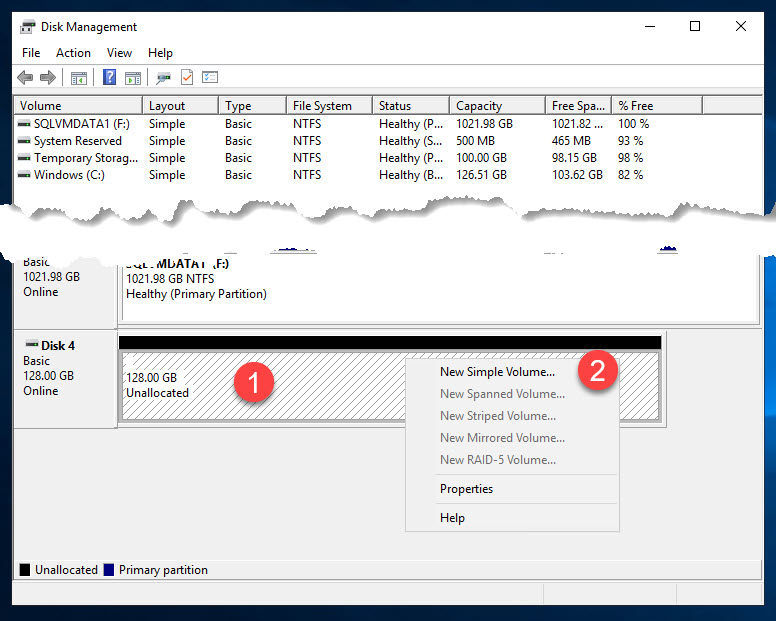Sort by the Volume column header

tap(78, 106)
